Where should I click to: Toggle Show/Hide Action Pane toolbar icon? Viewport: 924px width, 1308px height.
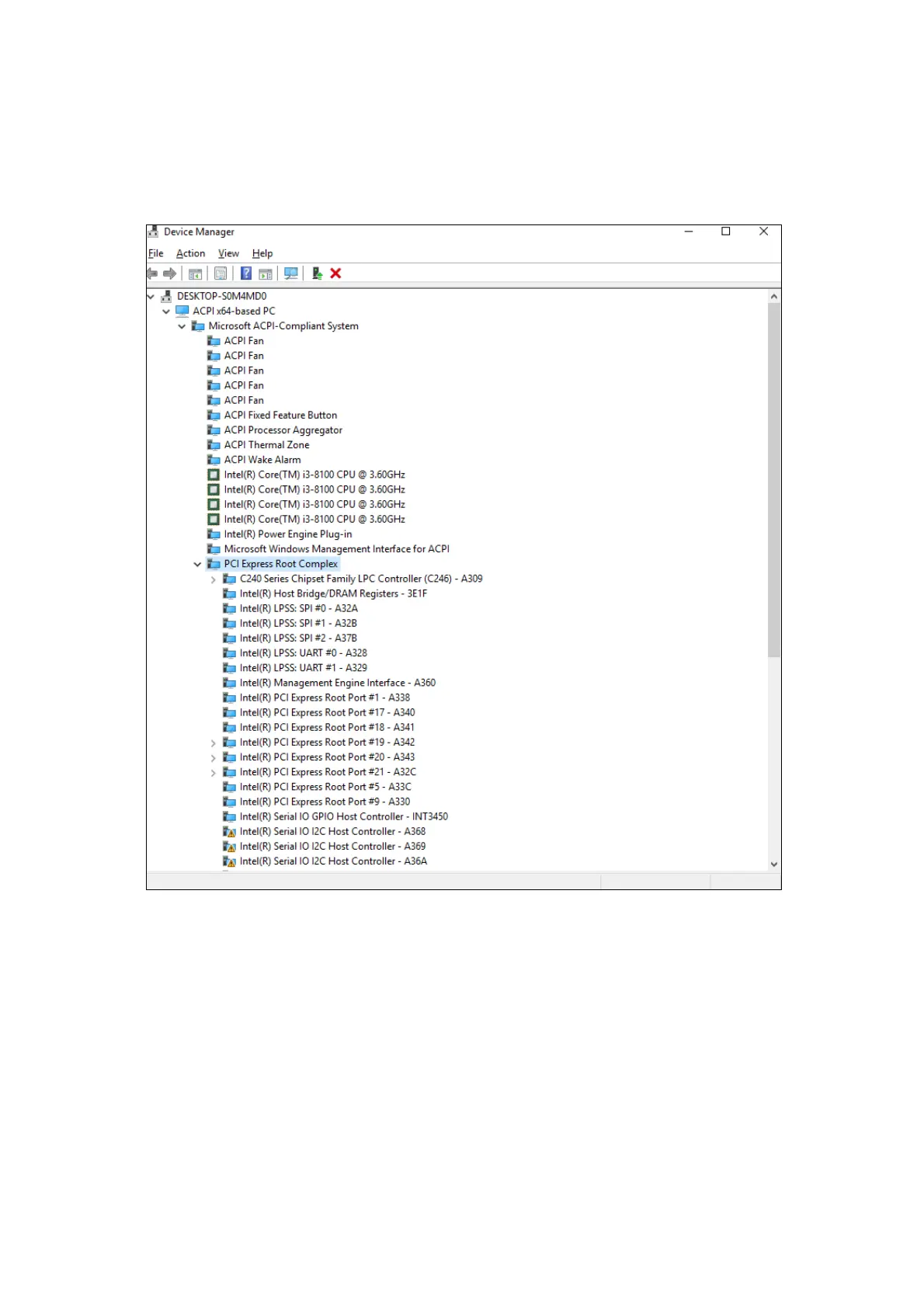[266, 273]
